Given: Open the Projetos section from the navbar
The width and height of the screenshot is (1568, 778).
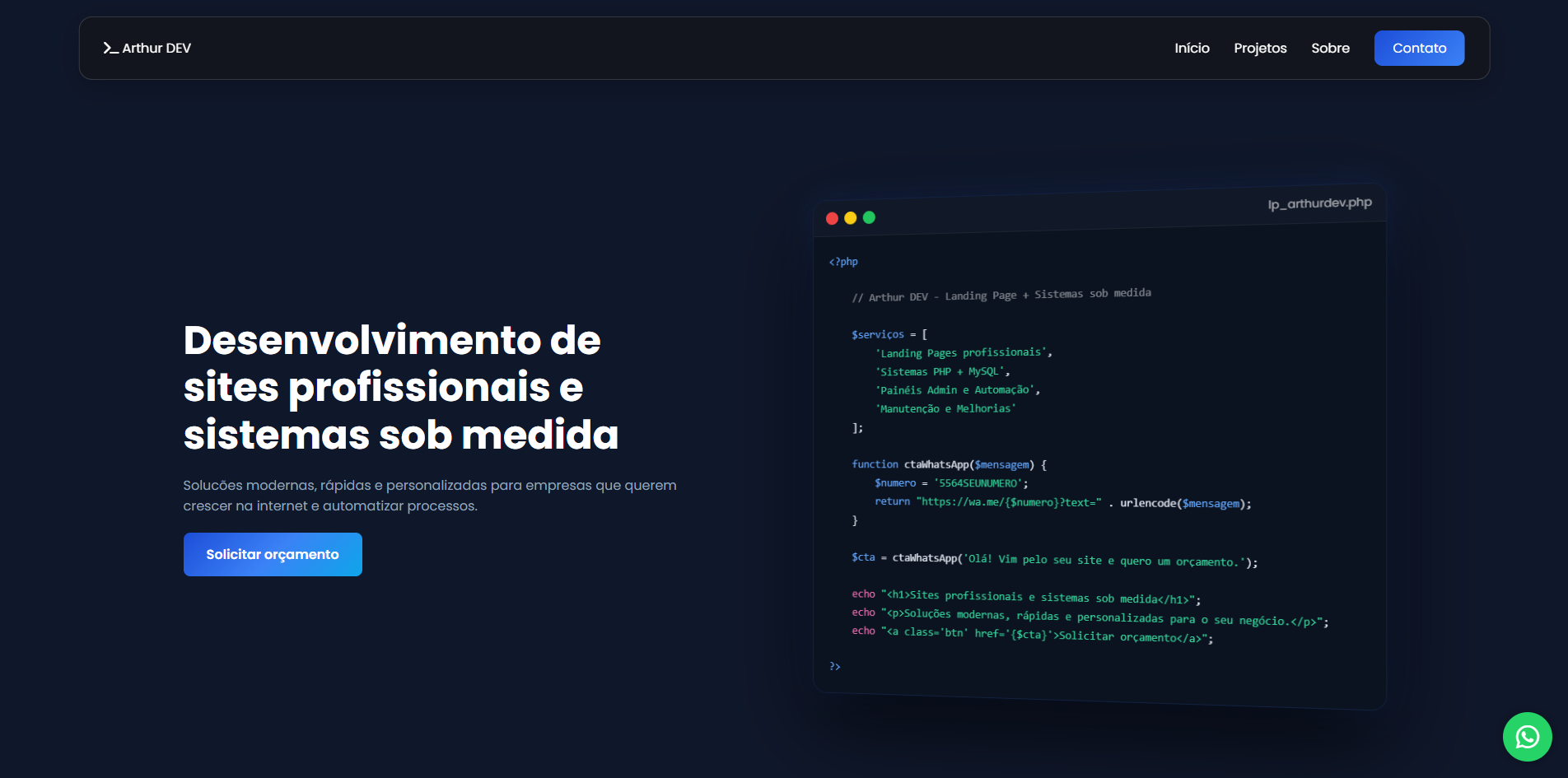Looking at the screenshot, I should tap(1260, 49).
